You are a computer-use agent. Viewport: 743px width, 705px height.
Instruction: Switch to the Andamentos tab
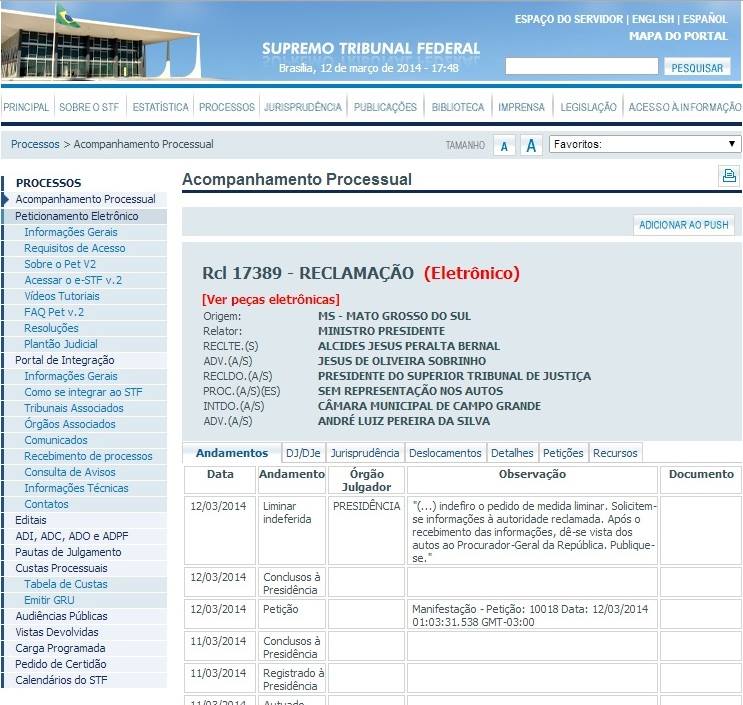[x=232, y=453]
